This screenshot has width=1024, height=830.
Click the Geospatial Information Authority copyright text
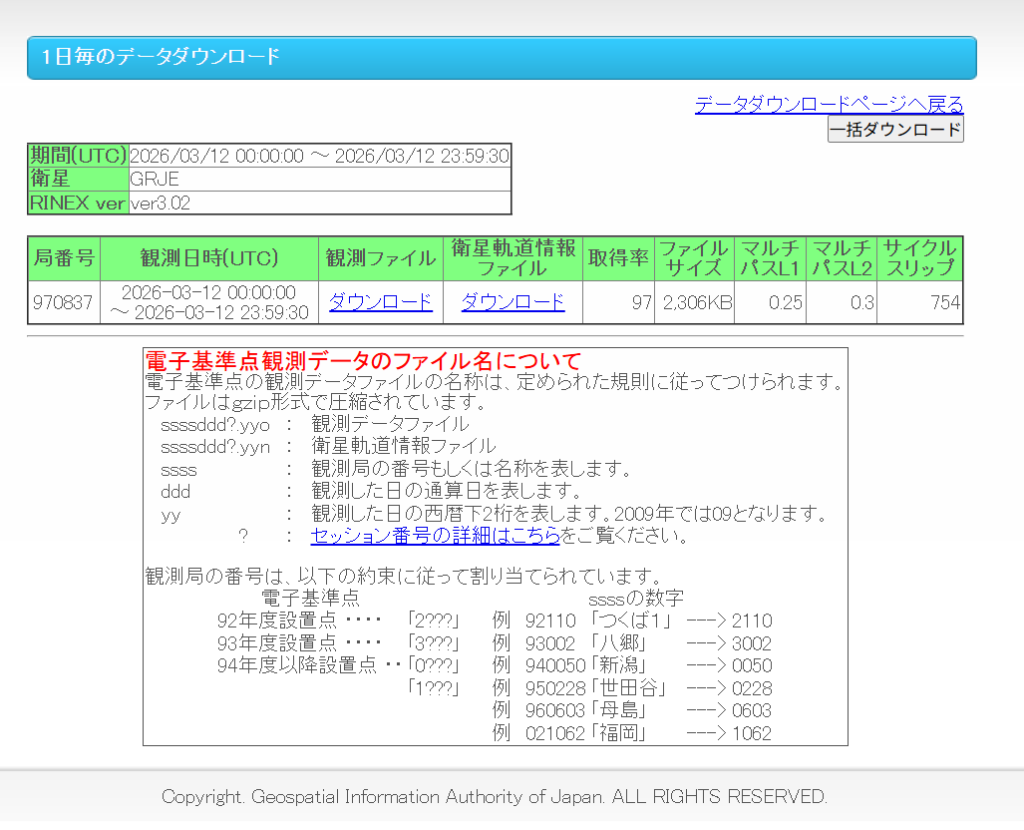(x=494, y=797)
